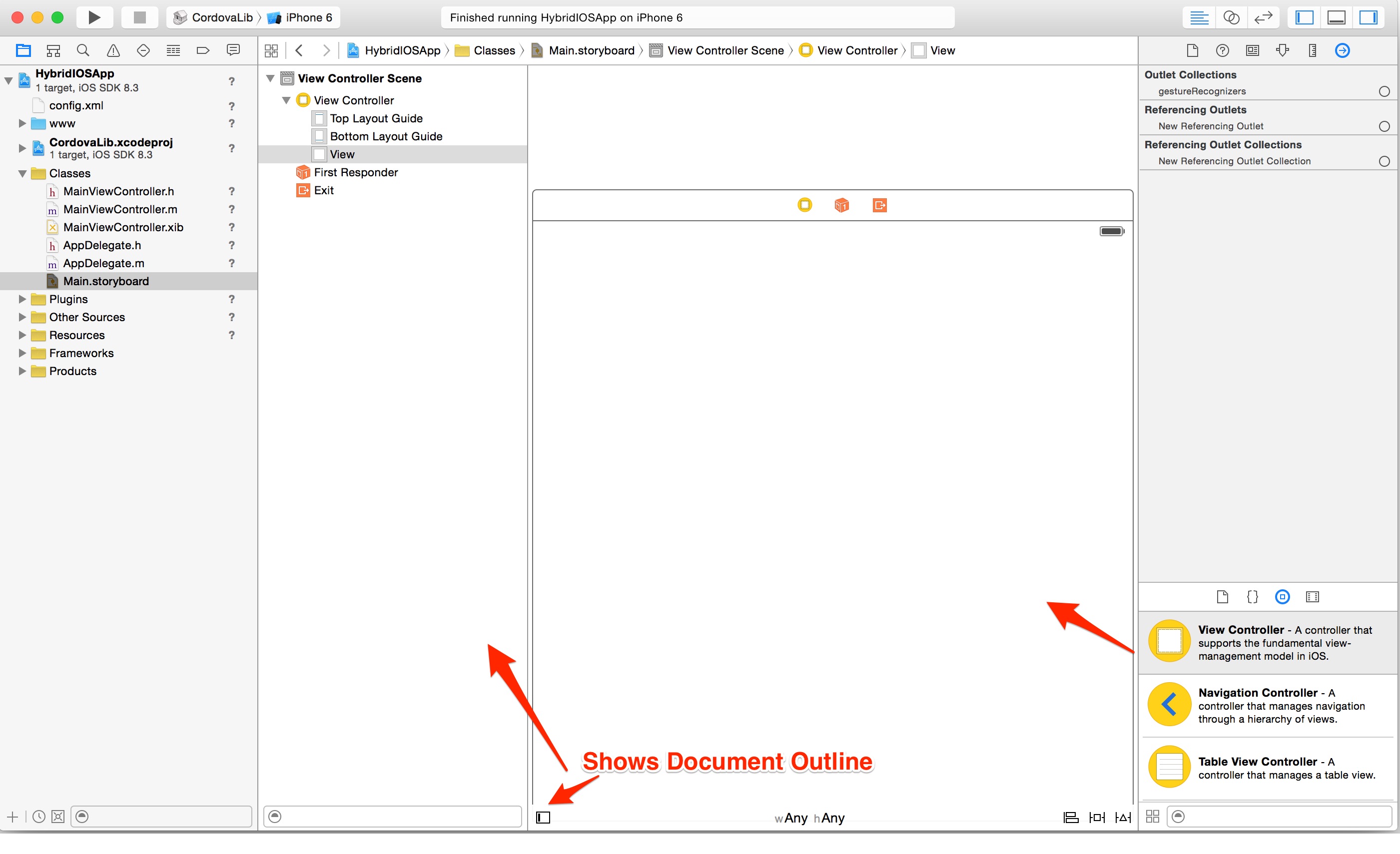This screenshot has width=1400, height=854.
Task: Click the wAny hAny size class control
Action: point(809,818)
